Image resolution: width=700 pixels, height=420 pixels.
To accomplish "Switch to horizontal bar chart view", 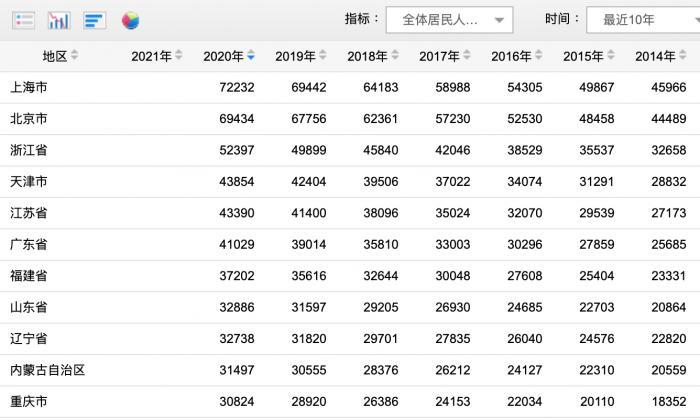I will (94, 21).
